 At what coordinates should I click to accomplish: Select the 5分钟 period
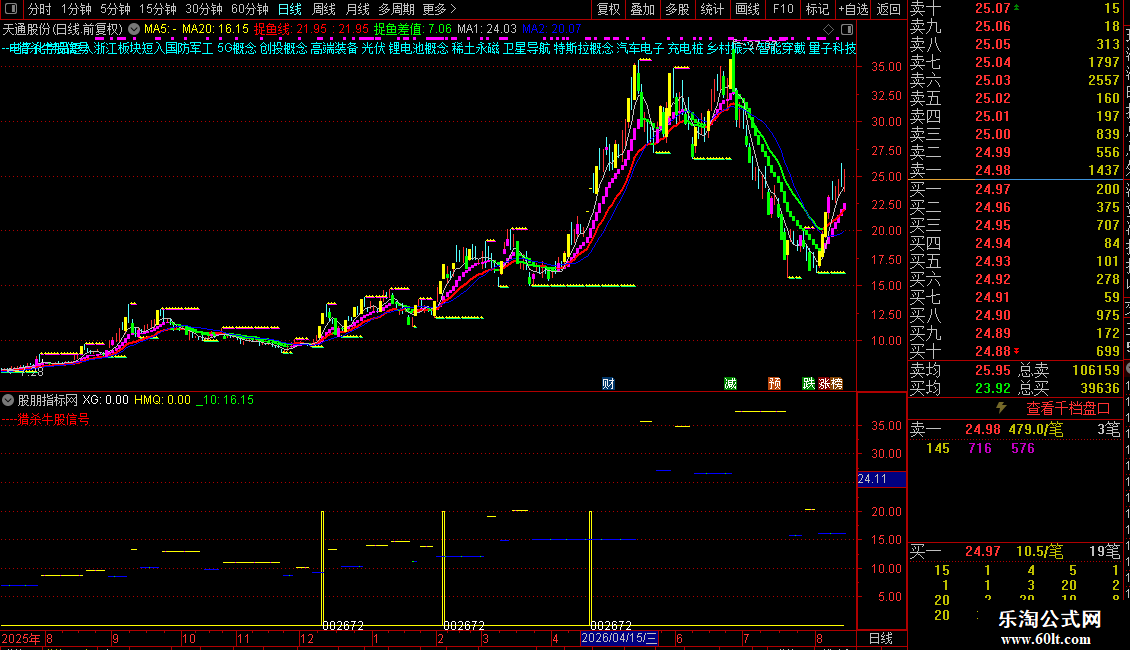[115, 9]
